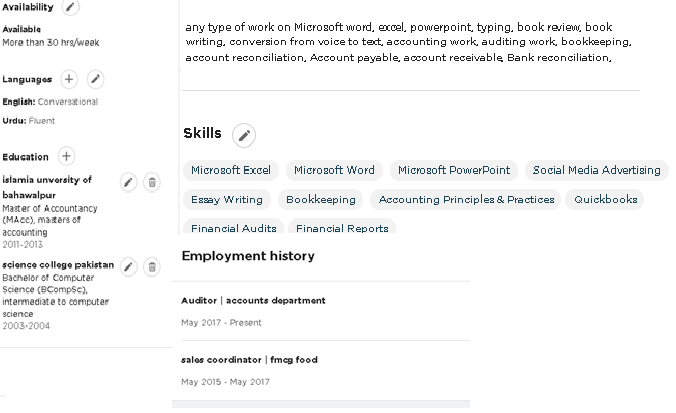
Task: Delete the Islamia University education entry
Action: pos(152,182)
